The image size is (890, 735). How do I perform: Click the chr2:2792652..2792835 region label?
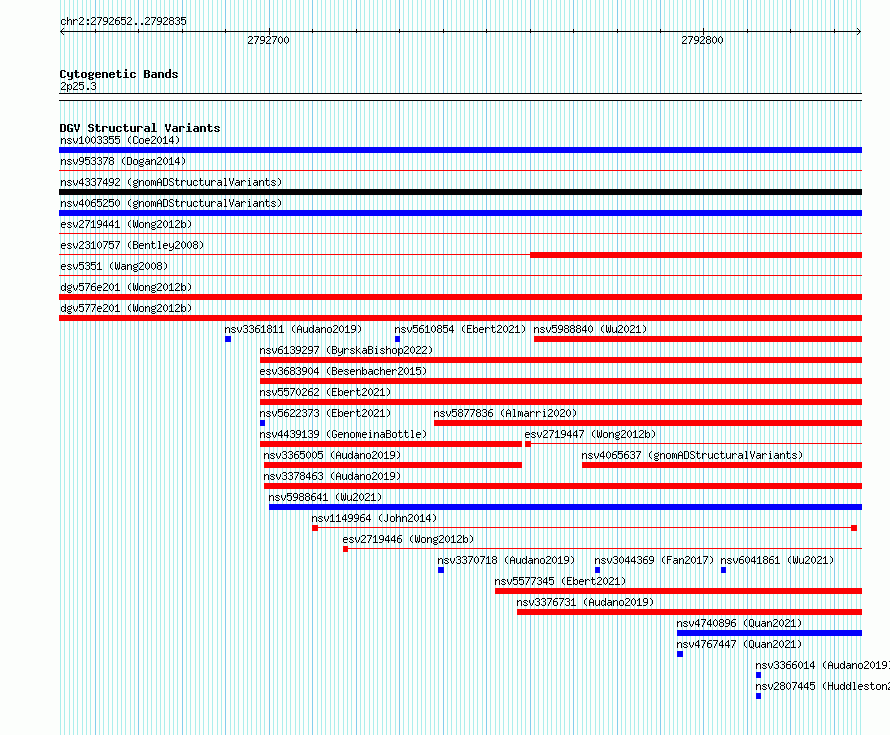click(123, 22)
